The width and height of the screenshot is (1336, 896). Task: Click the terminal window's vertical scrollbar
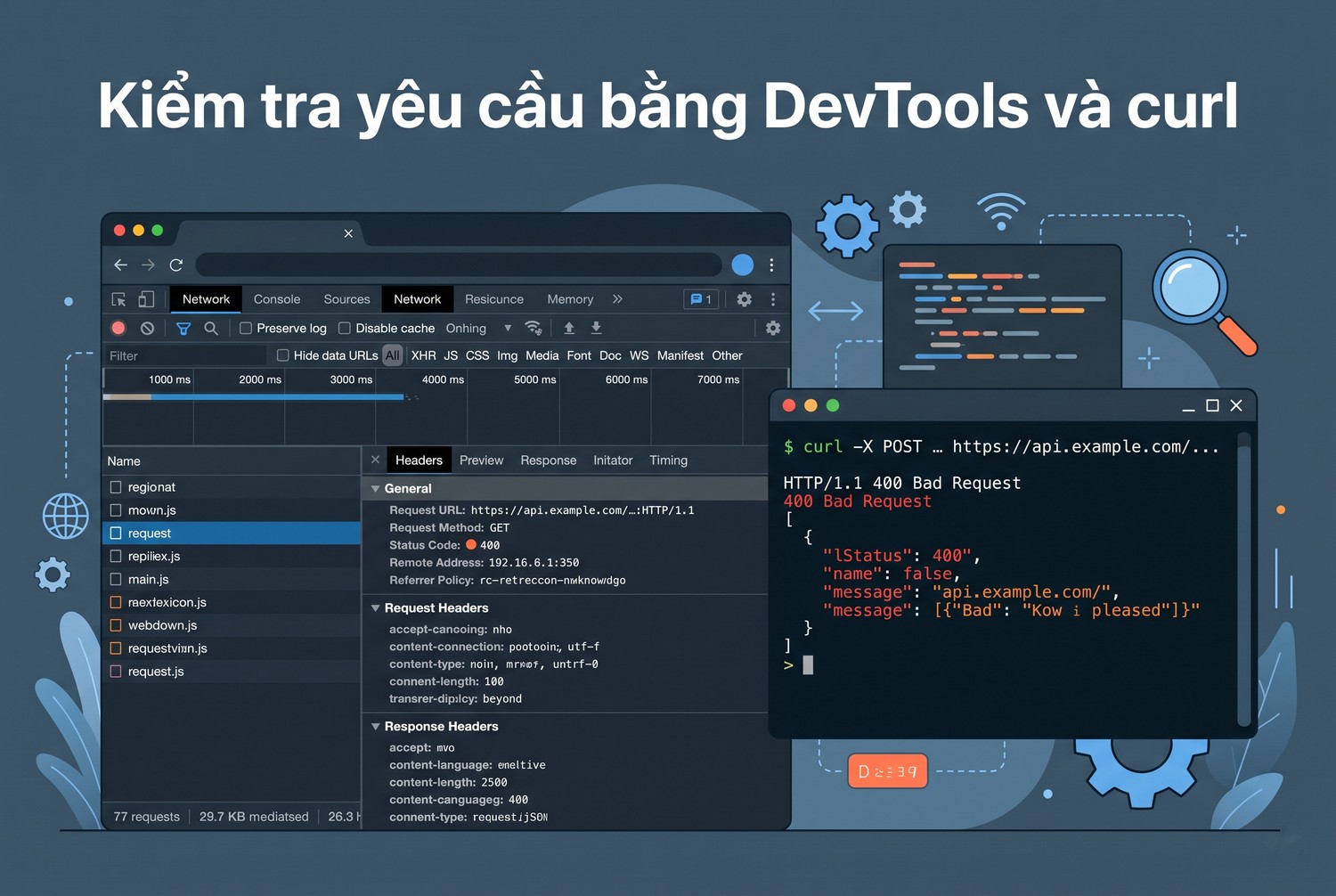point(1244,579)
